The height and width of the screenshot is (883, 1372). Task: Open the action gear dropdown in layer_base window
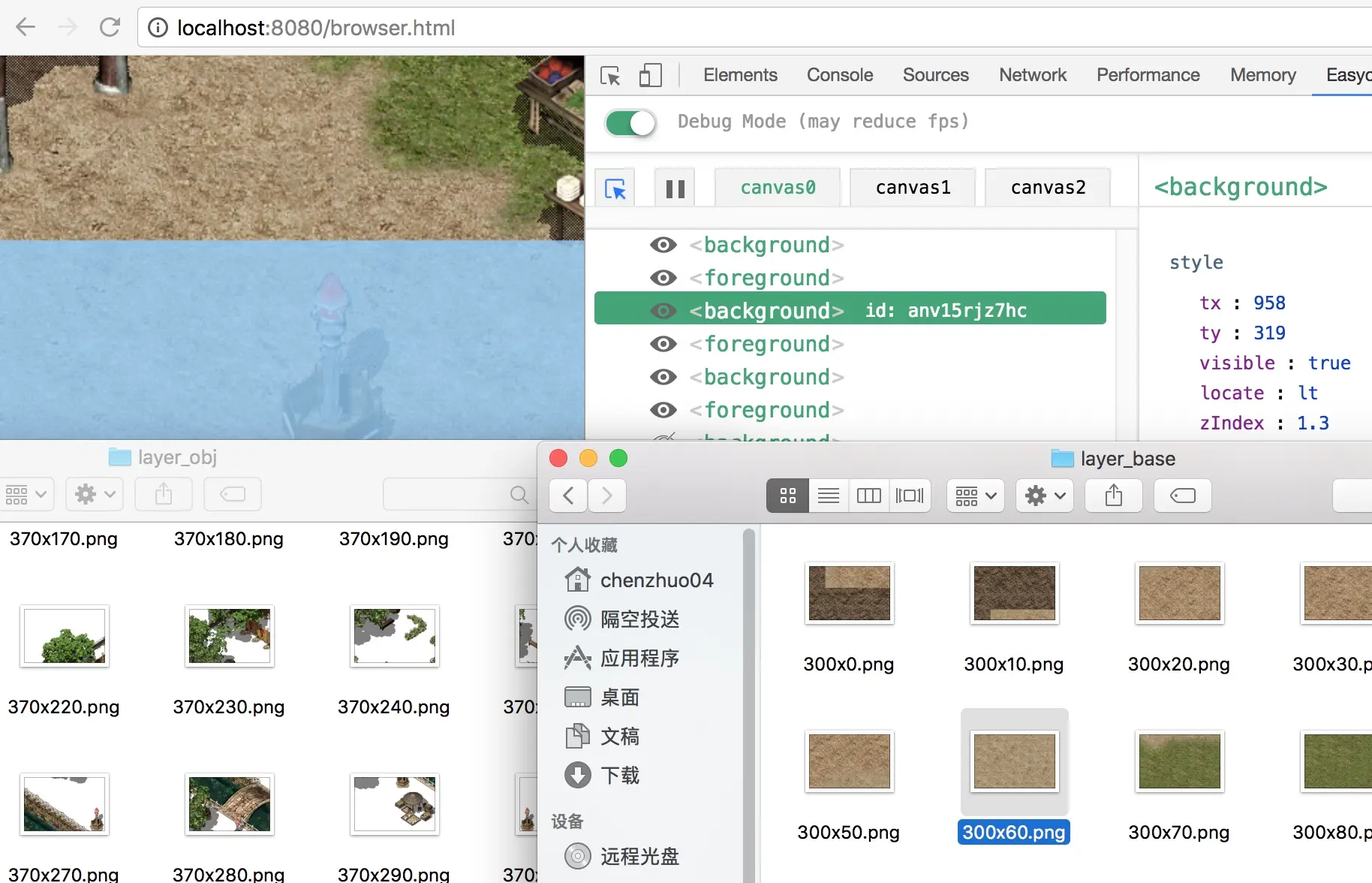[x=1045, y=496]
